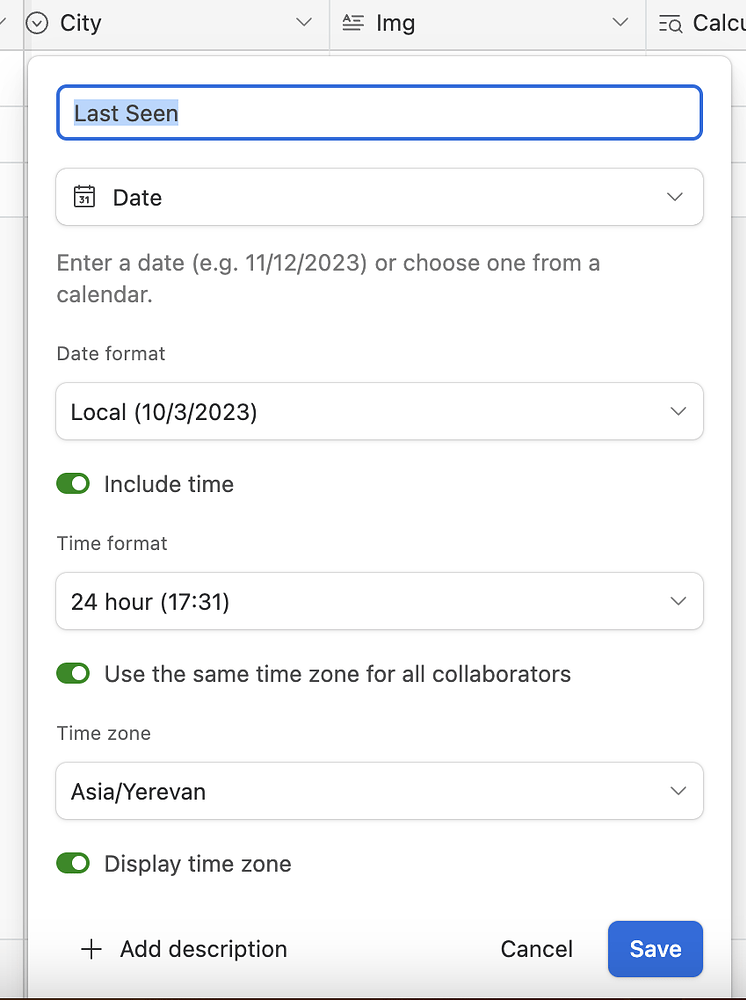The image size is (746, 1000).
Task: Click the text field icon beside Img header
Action: [355, 22]
